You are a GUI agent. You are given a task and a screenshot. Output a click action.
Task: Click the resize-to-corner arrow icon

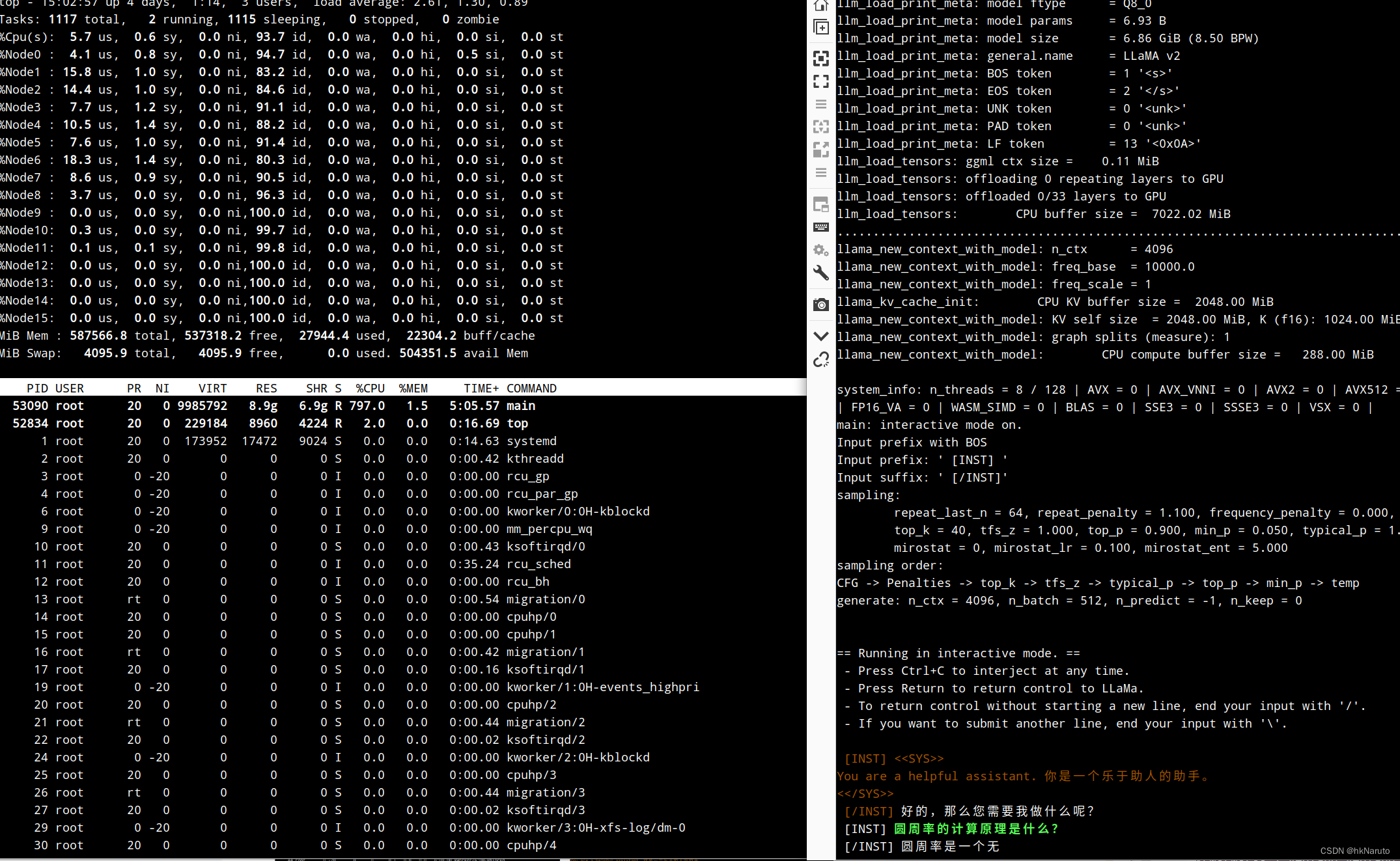[821, 150]
